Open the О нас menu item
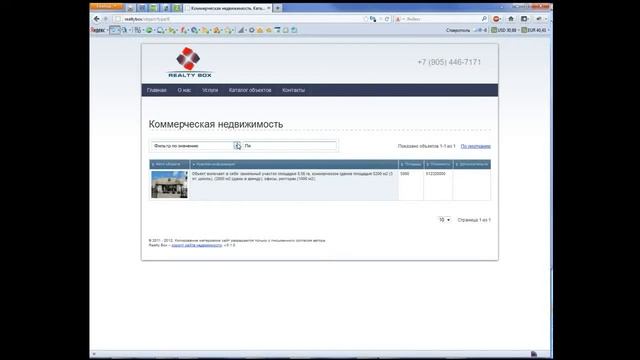Screen dimensions: 640x360 184,90
